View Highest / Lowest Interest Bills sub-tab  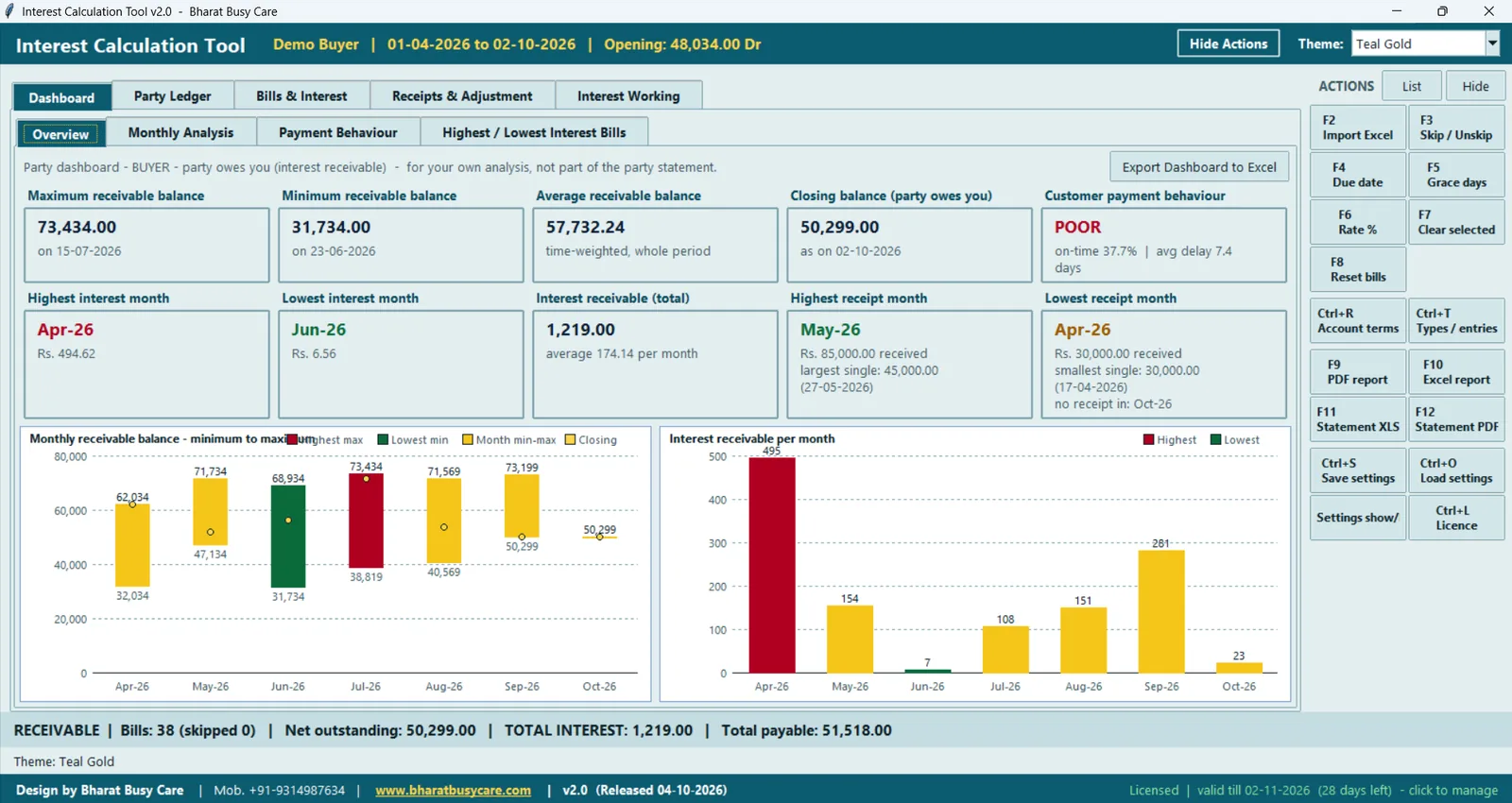click(534, 133)
